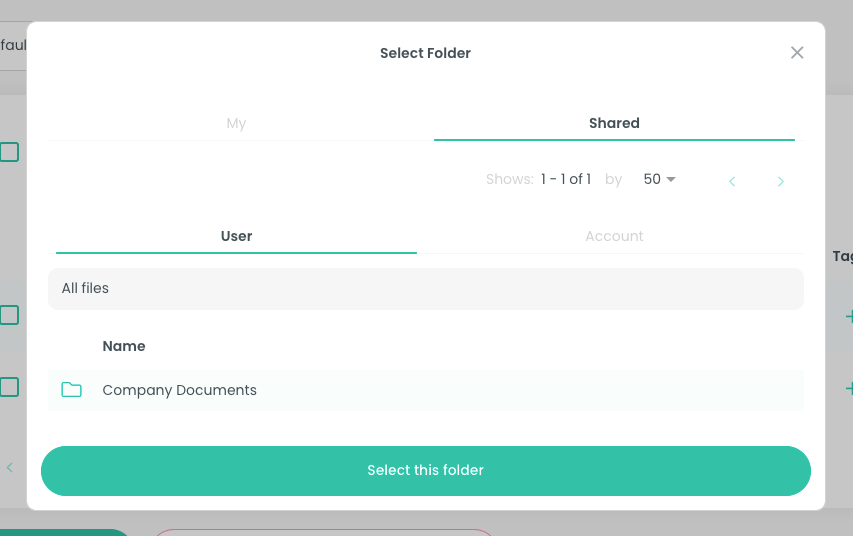Click the lower green plus icon at right edge
Image resolution: width=853 pixels, height=536 pixels.
point(848,388)
